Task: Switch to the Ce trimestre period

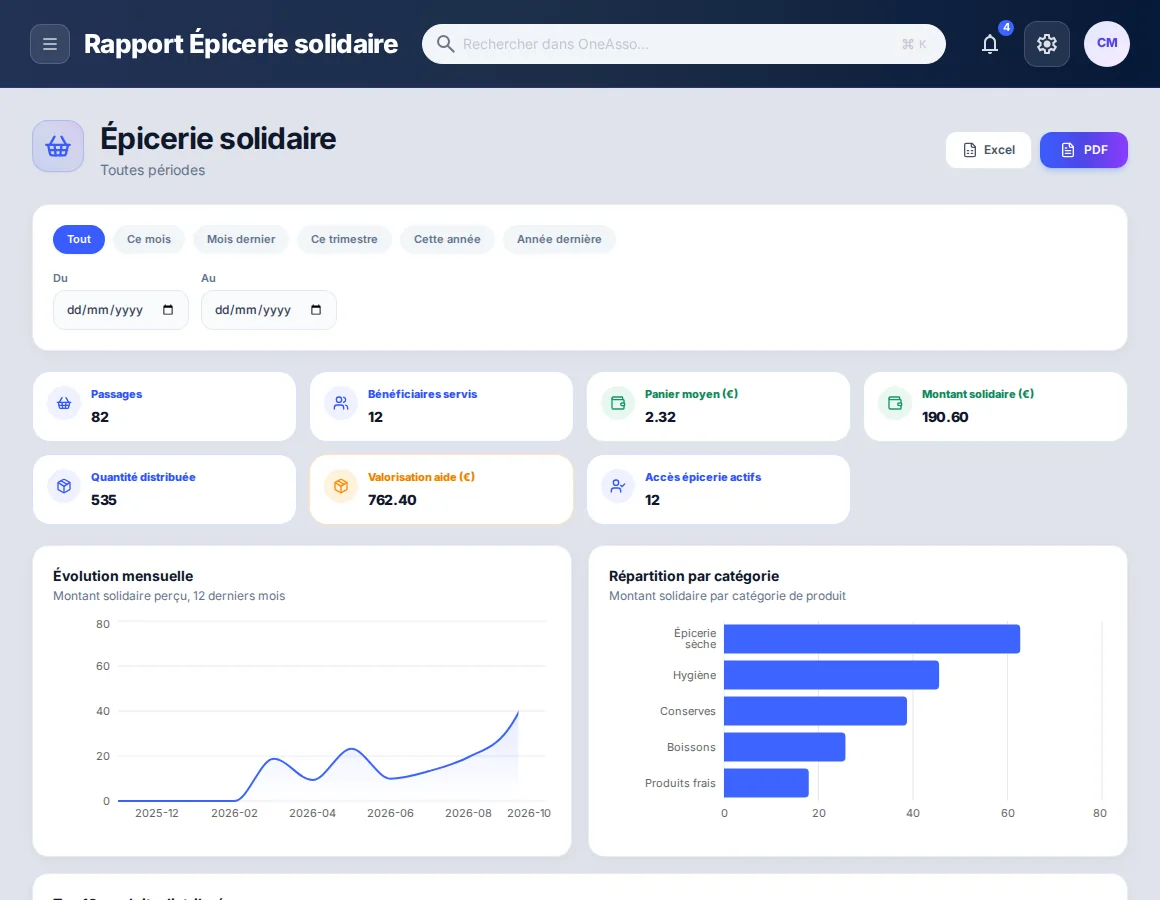Action: [344, 239]
